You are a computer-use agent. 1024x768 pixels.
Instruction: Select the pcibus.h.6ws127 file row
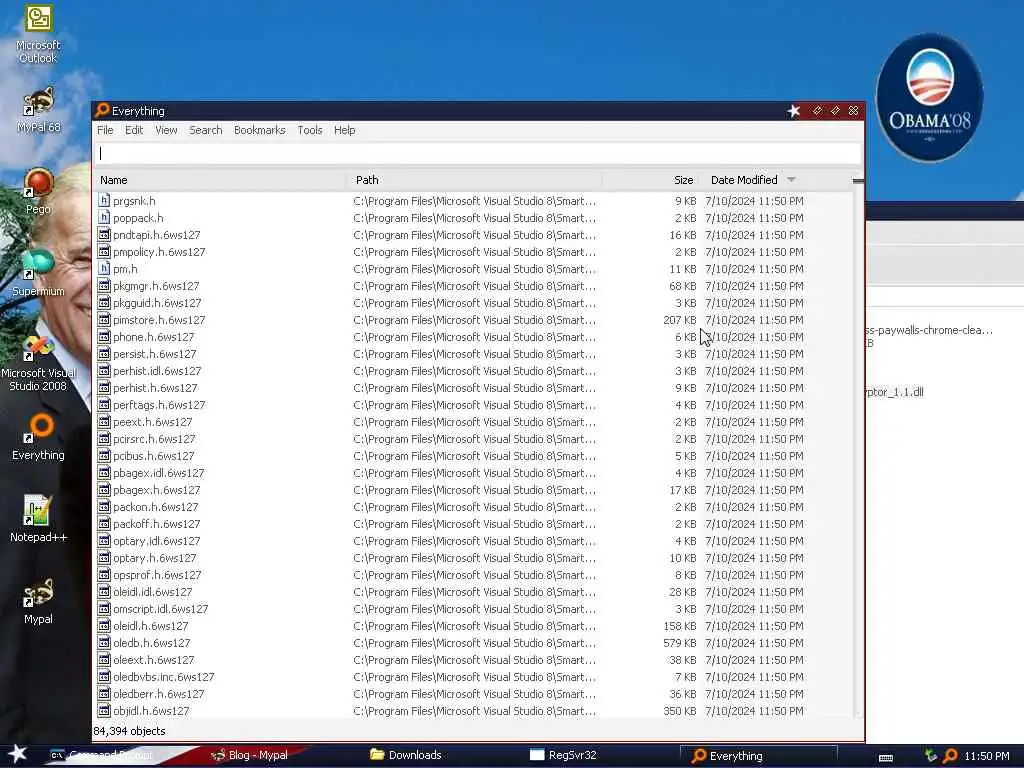pyautogui.click(x=473, y=456)
